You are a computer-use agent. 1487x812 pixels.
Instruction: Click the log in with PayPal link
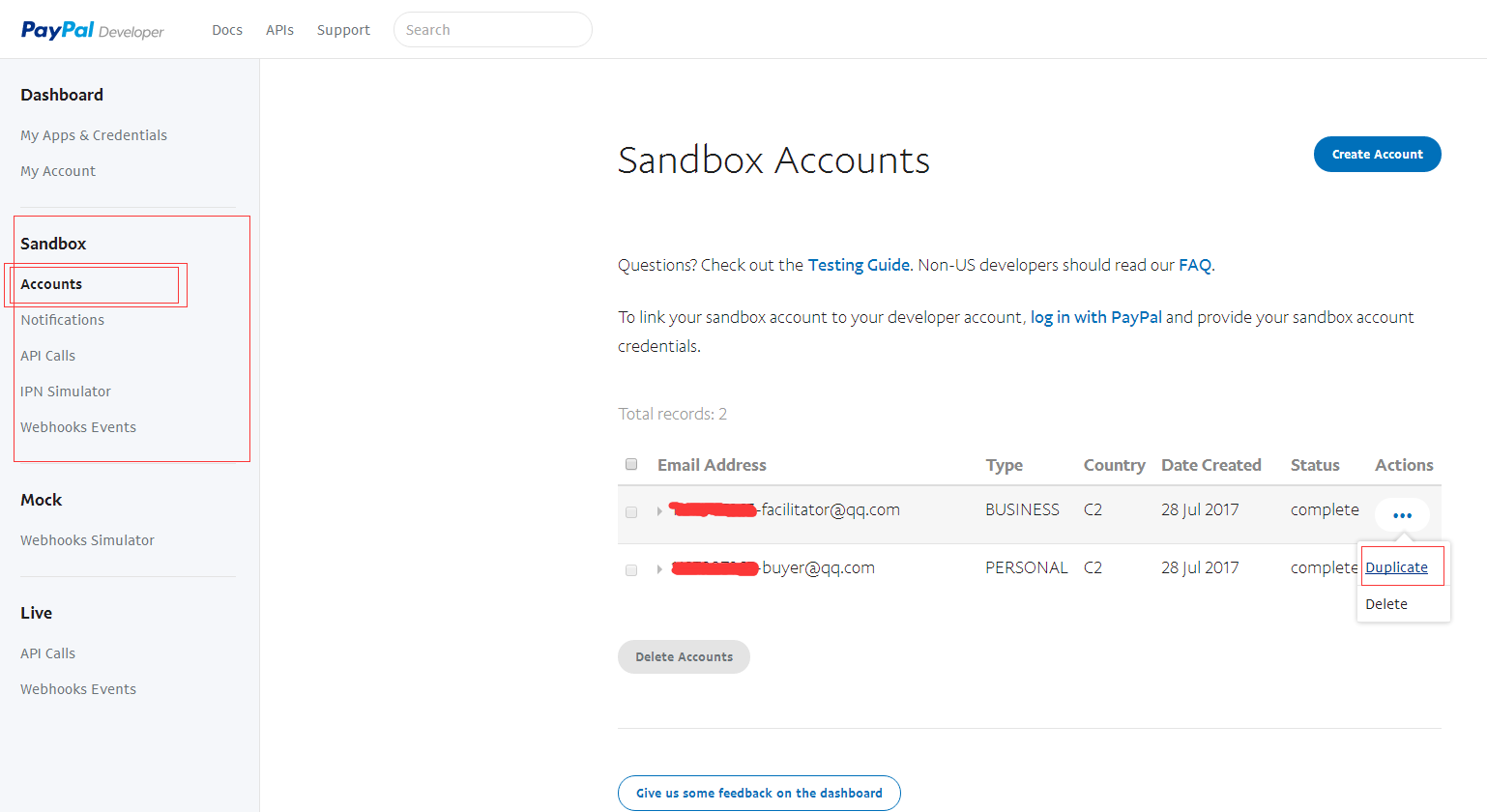tap(1095, 317)
